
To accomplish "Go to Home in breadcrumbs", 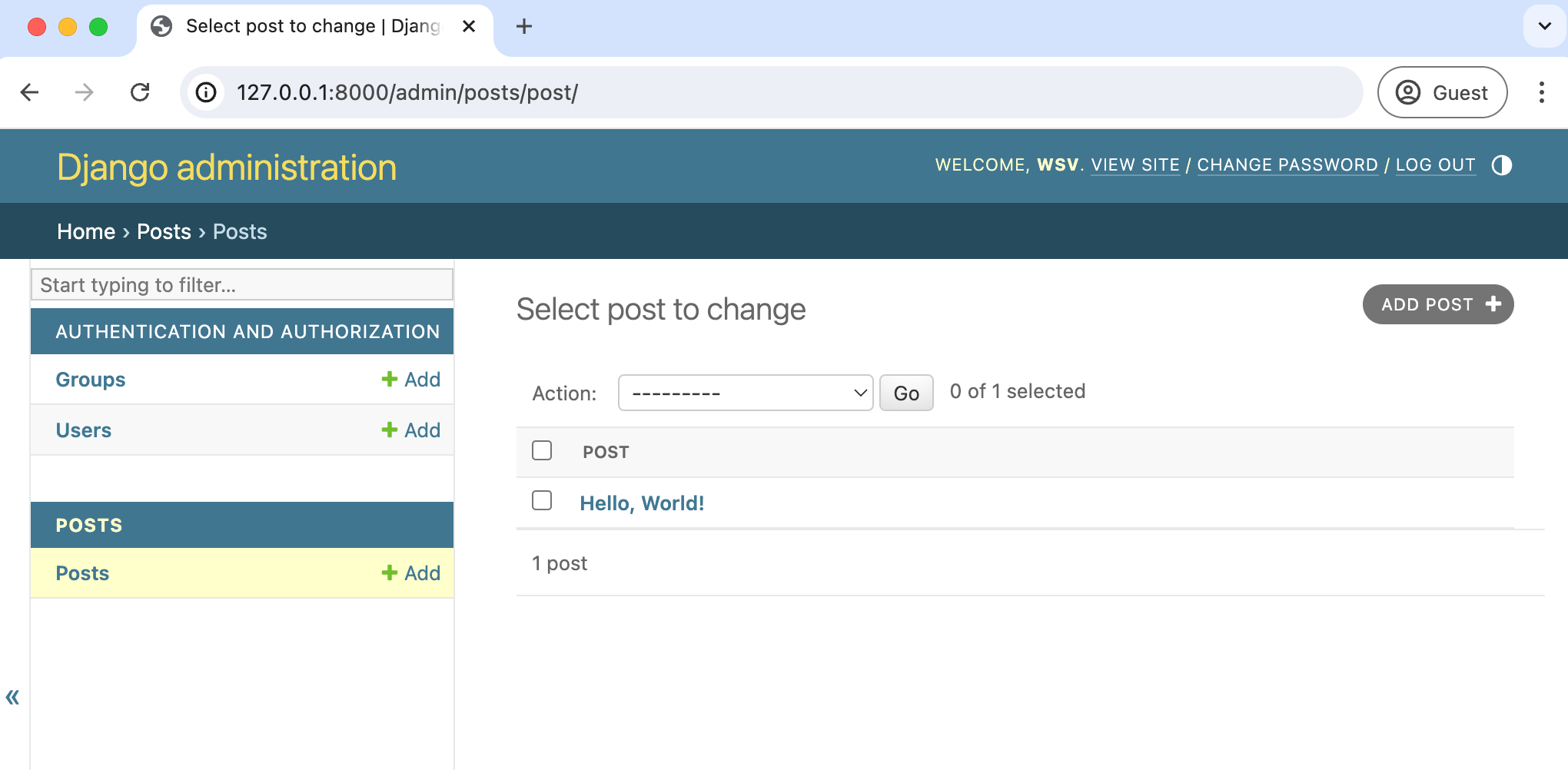I will tap(86, 231).
